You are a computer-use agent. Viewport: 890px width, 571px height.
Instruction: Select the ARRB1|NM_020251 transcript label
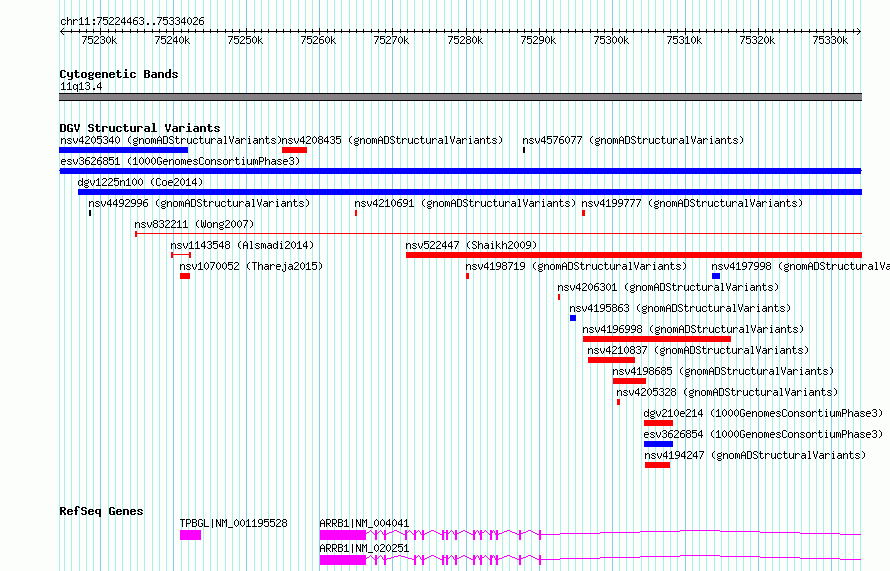364,548
